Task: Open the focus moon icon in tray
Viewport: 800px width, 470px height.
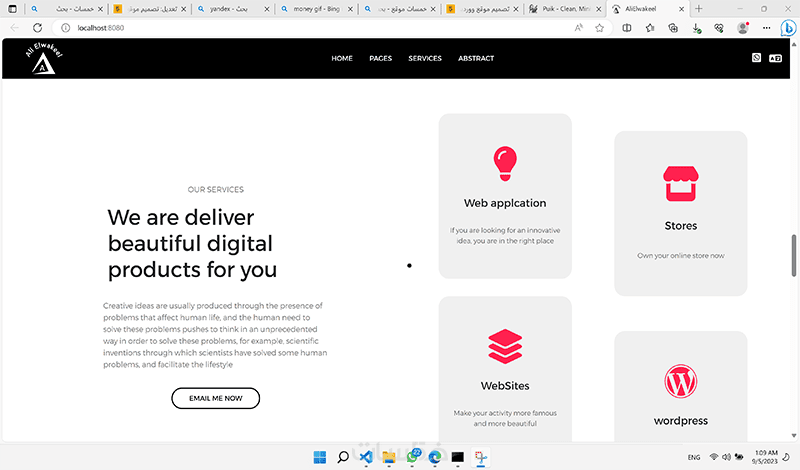Action: point(787,457)
